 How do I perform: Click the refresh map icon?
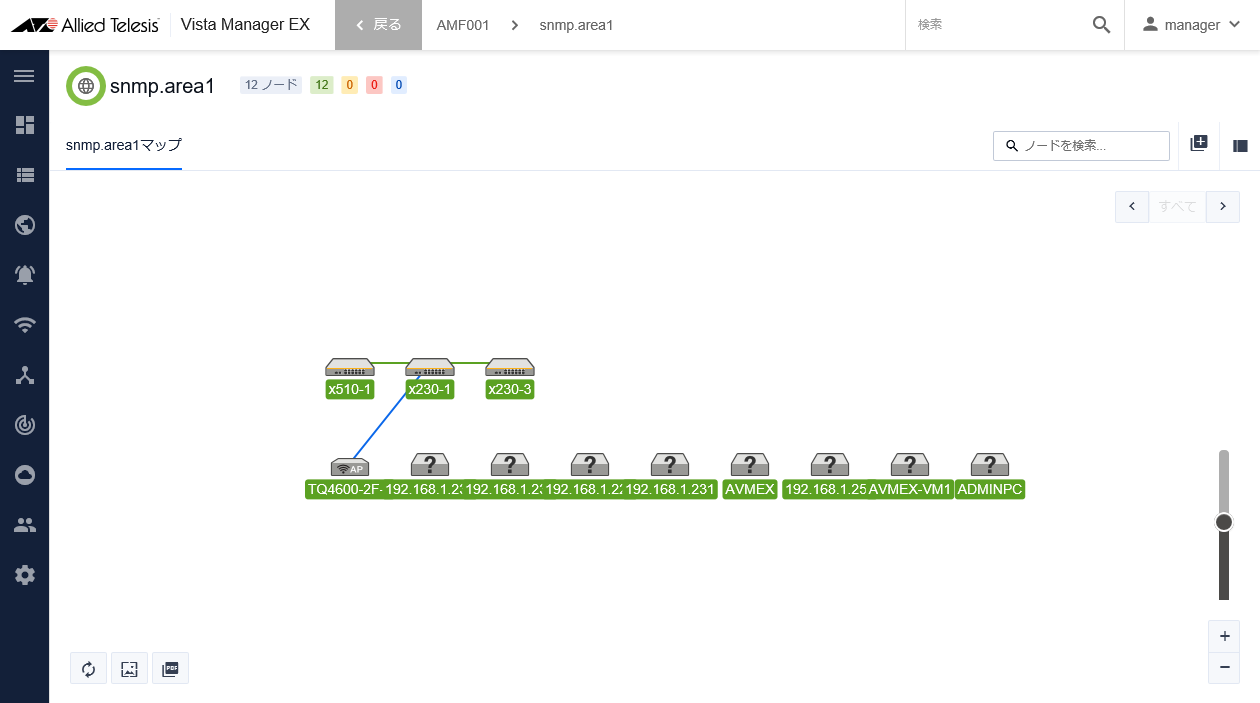coord(88,668)
